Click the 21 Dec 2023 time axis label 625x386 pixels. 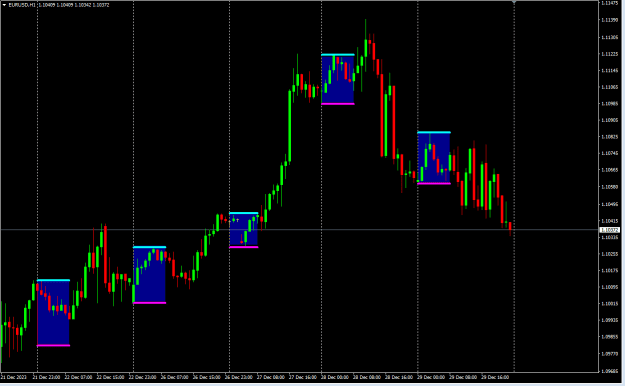pos(14,377)
